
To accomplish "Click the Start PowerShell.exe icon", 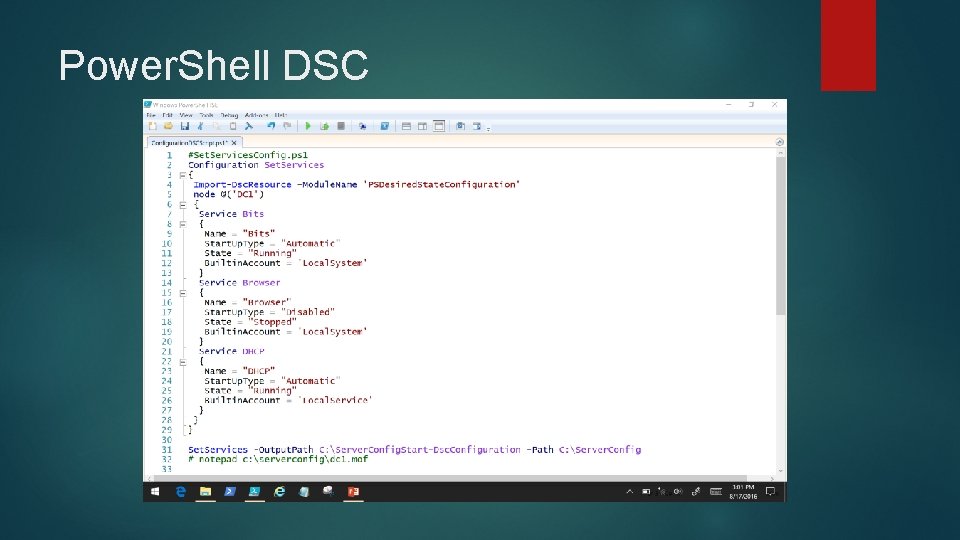I will coord(384,126).
